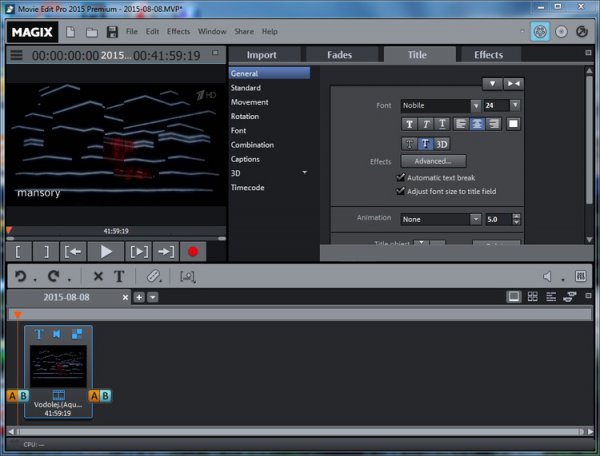Open the Nobile font dropdown
The height and width of the screenshot is (456, 600).
(x=476, y=106)
